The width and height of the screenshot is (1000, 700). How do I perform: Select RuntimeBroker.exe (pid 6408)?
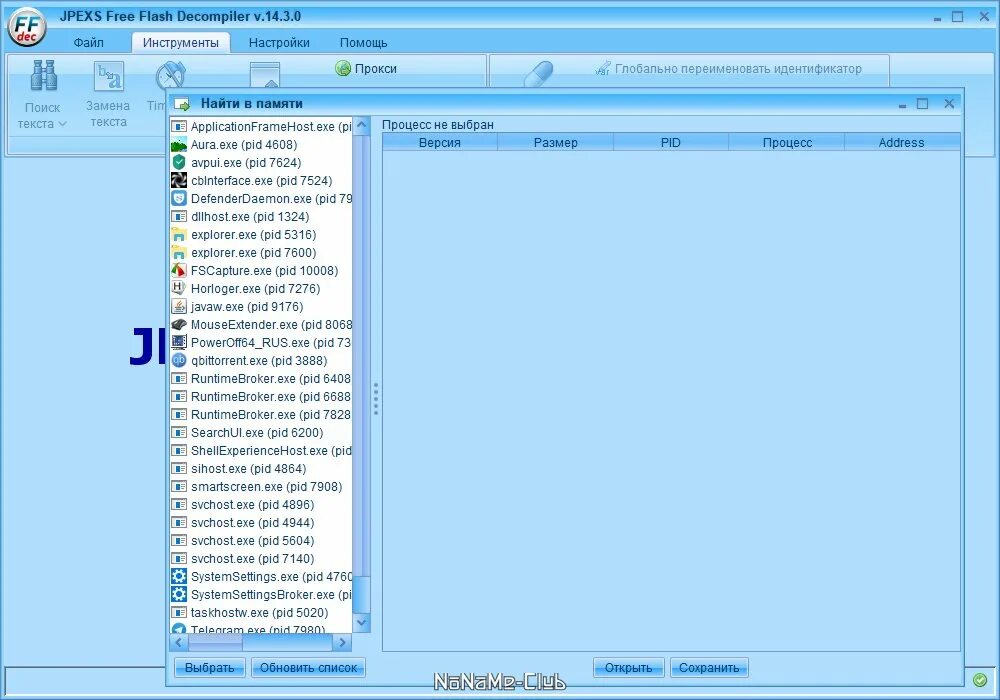pyautogui.click(x=261, y=379)
